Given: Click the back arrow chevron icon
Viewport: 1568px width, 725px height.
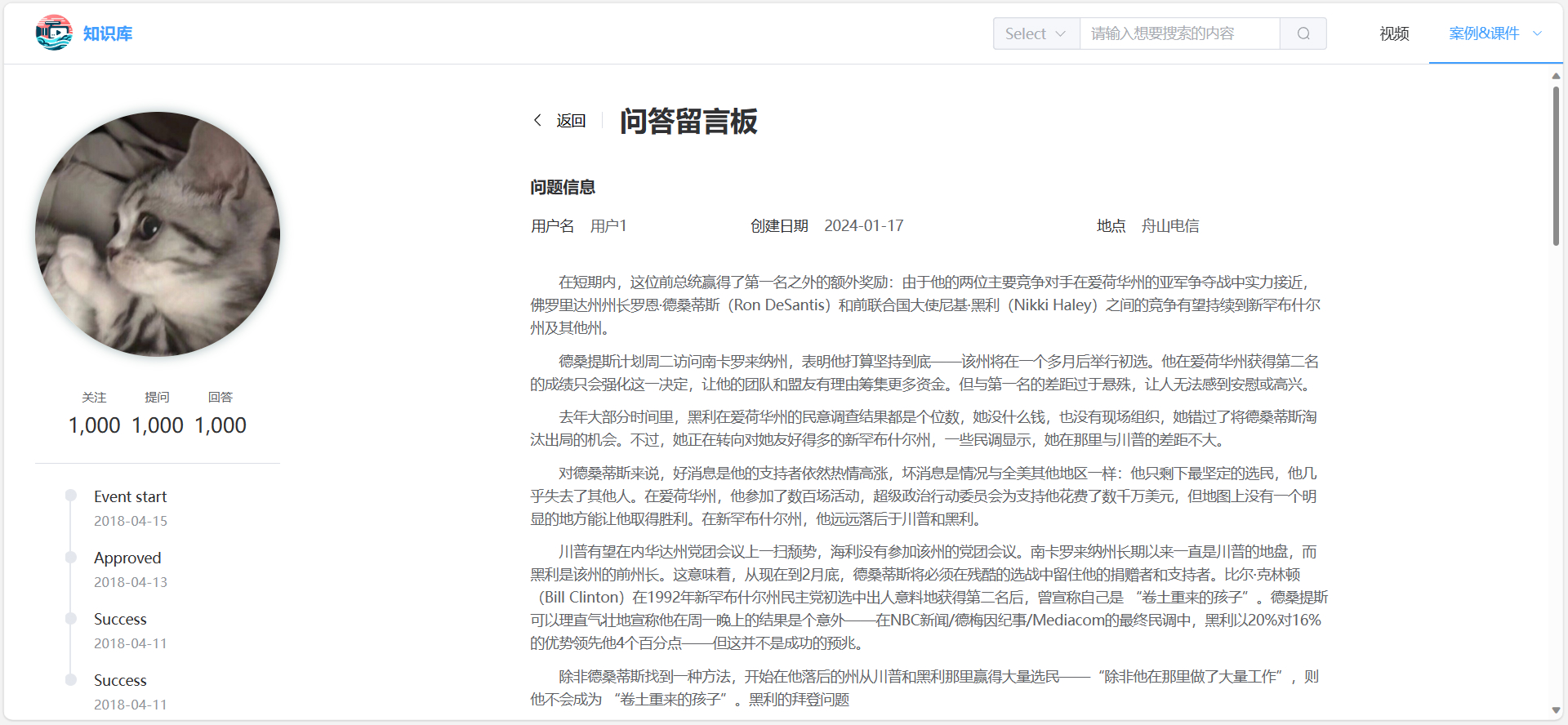Looking at the screenshot, I should coord(537,121).
